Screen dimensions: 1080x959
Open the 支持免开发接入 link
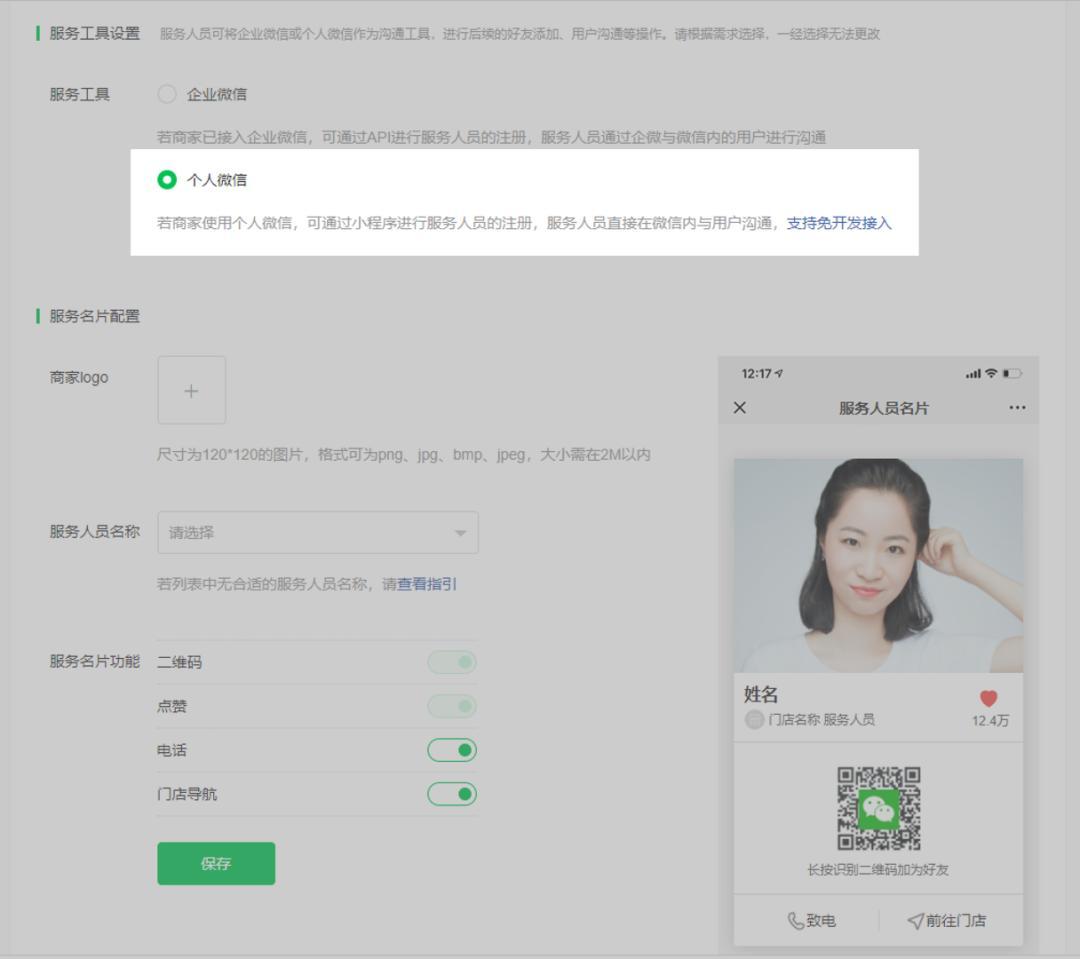pyautogui.click(x=838, y=223)
